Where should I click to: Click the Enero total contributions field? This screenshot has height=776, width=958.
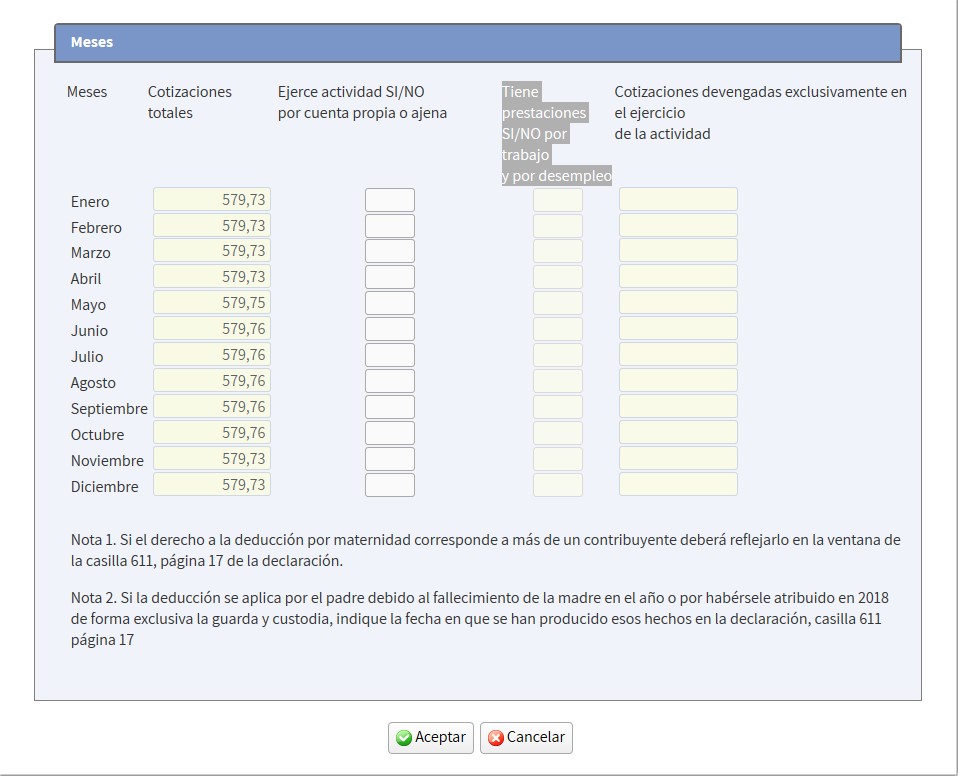coord(211,200)
